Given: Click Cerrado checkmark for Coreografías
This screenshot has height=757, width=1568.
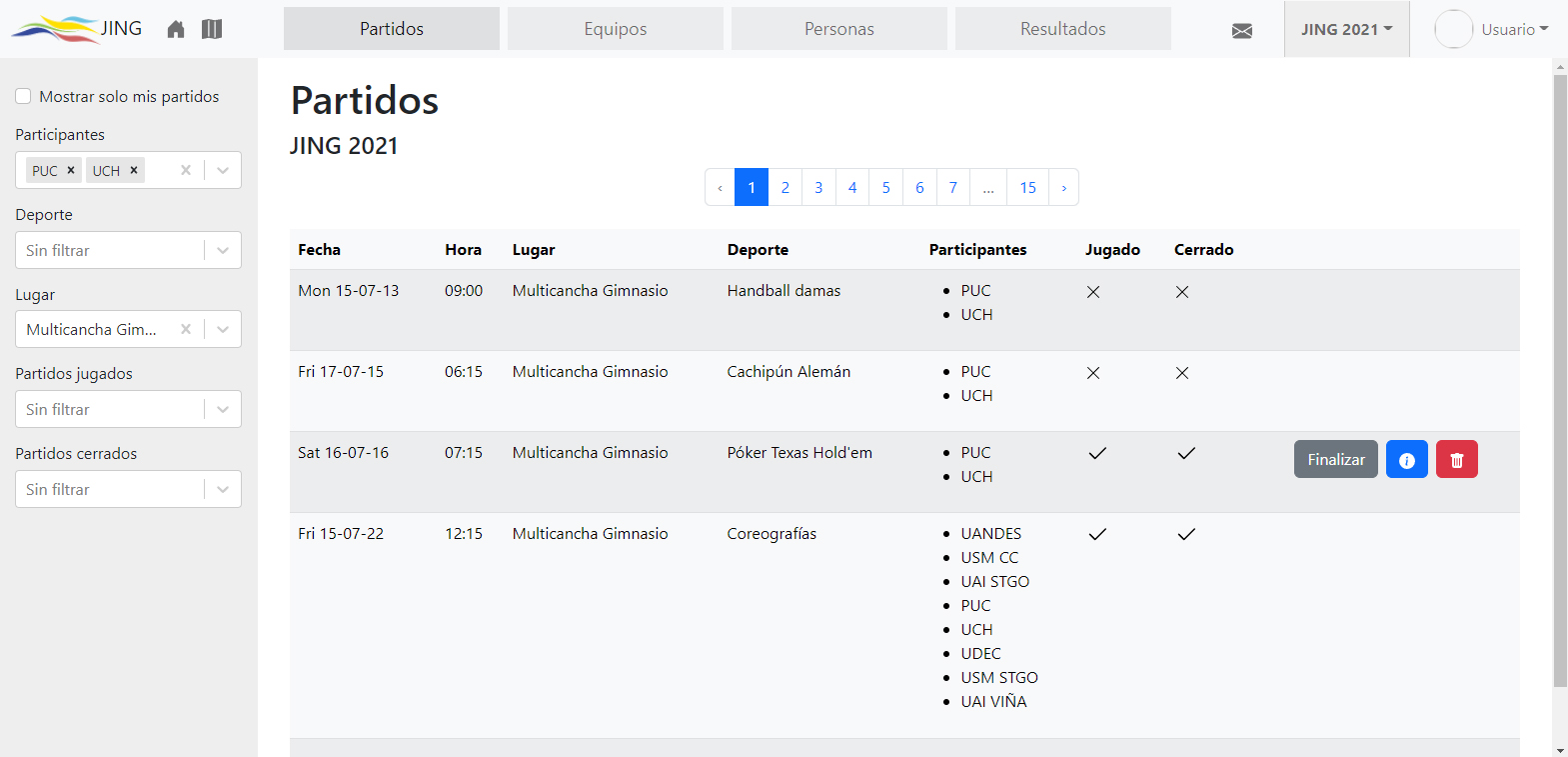Looking at the screenshot, I should 1186,534.
